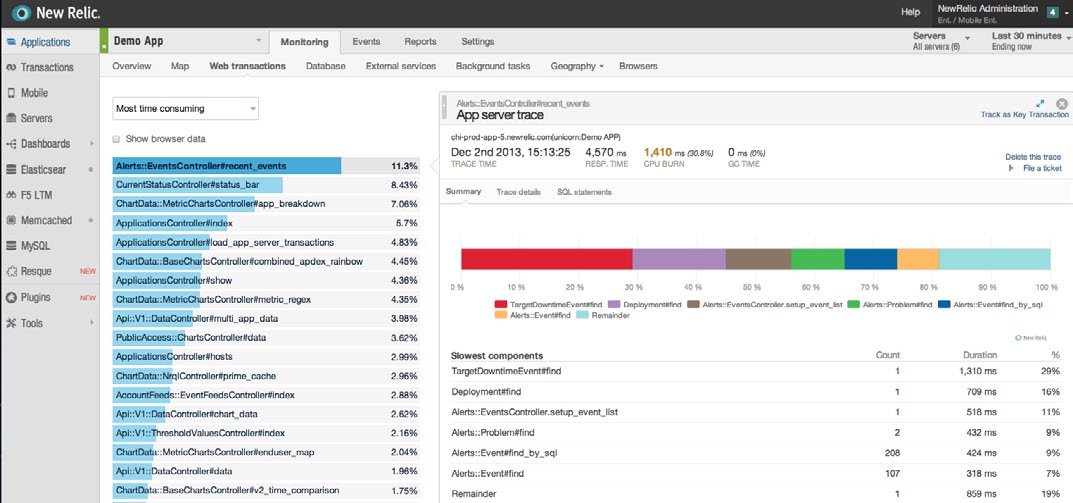Expand trace panel with arrows icon
1073x503 pixels.
click(x=1040, y=103)
